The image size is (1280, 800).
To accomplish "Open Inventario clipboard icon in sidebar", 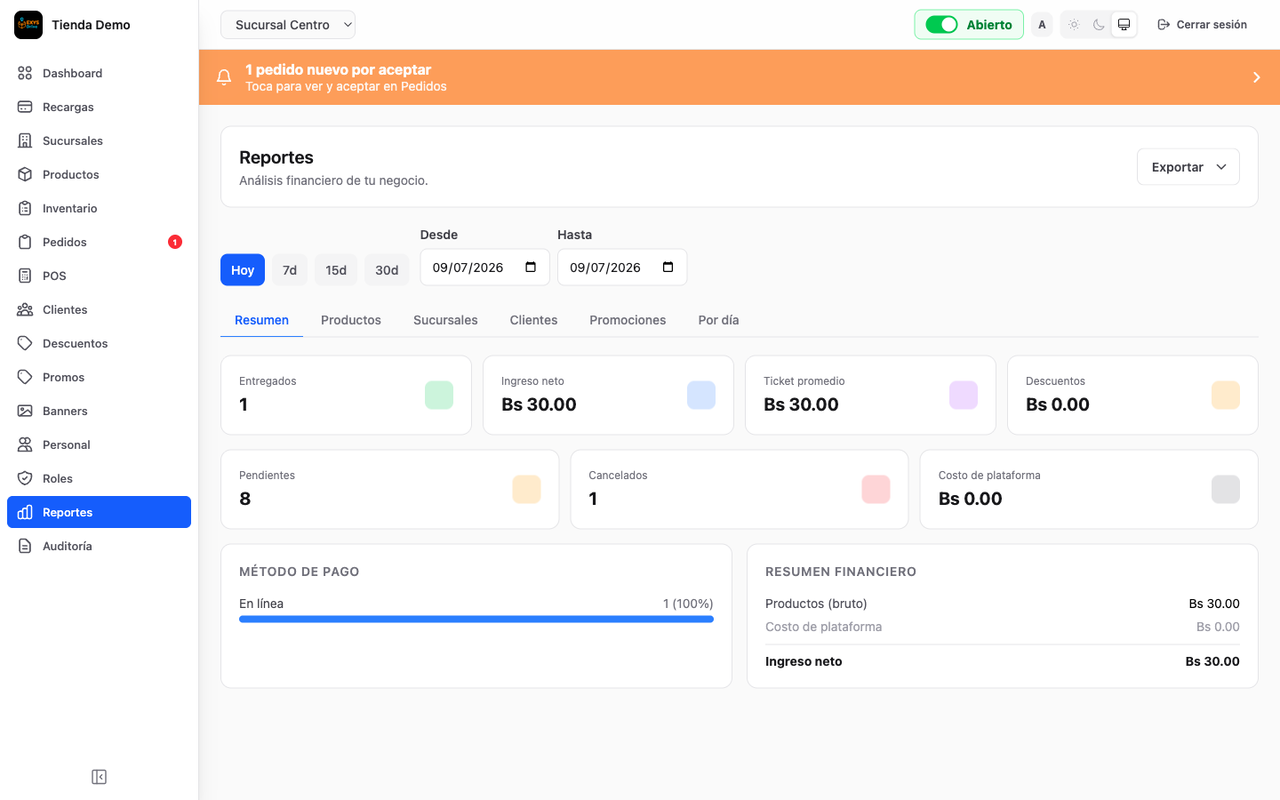I will [25, 208].
